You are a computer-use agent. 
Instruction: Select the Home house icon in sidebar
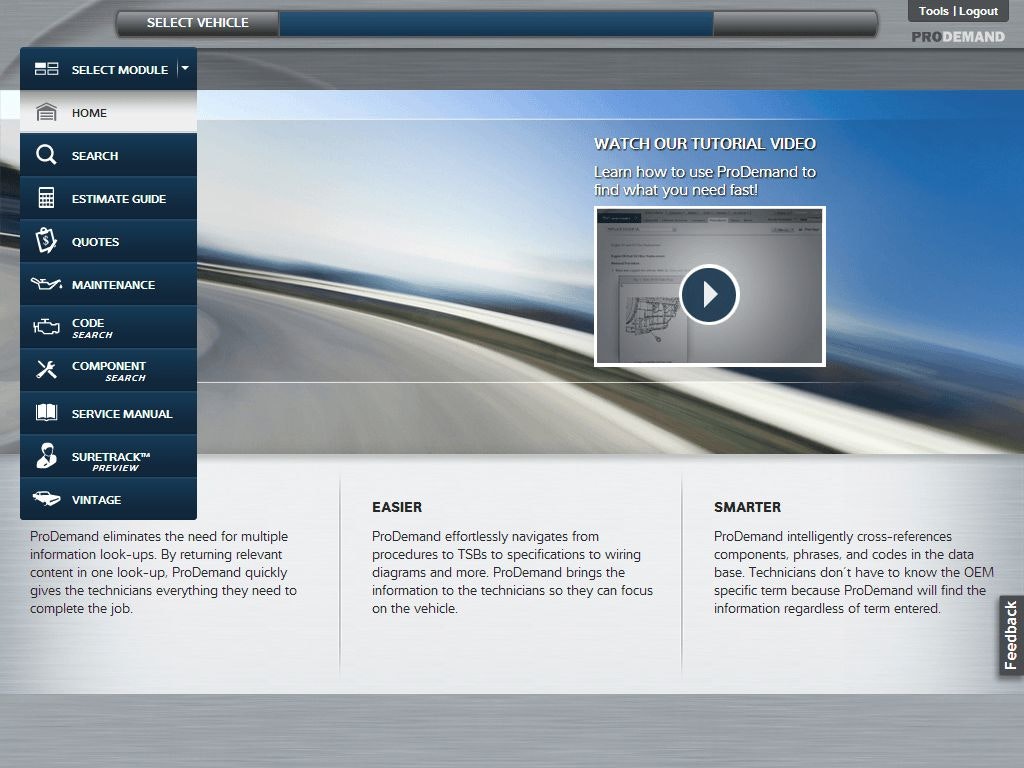coord(46,112)
